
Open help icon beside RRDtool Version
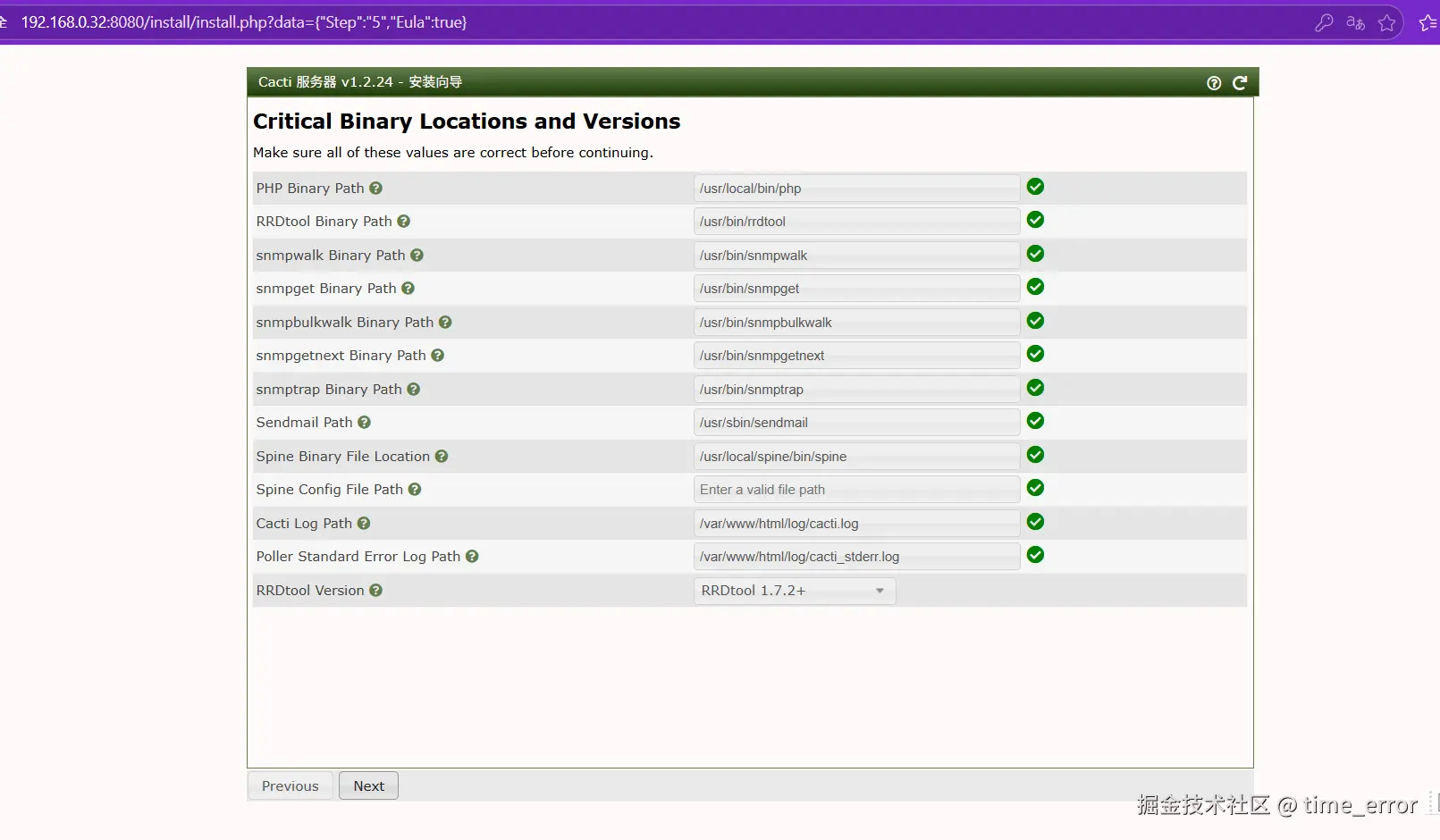[x=375, y=591]
